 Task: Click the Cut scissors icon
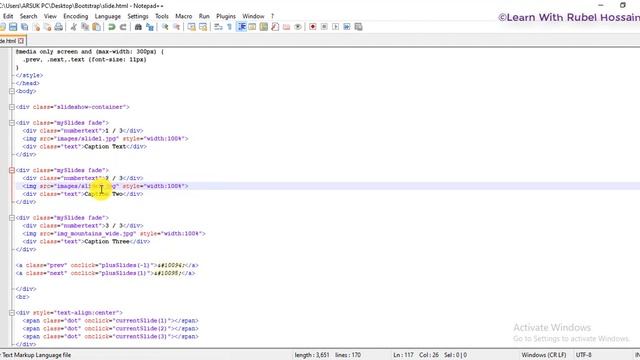click(73, 27)
